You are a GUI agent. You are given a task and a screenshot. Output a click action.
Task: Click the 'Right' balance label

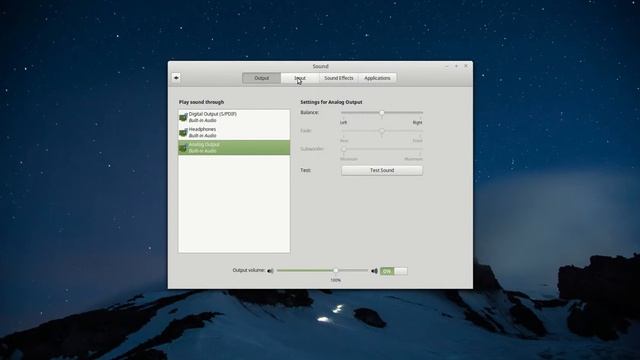418,122
